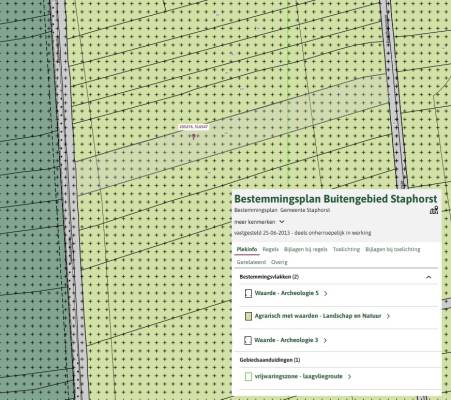This screenshot has width=451, height=400.
Task: Click the arrow beside Agrarisch met waarden entry
Action: (388, 316)
